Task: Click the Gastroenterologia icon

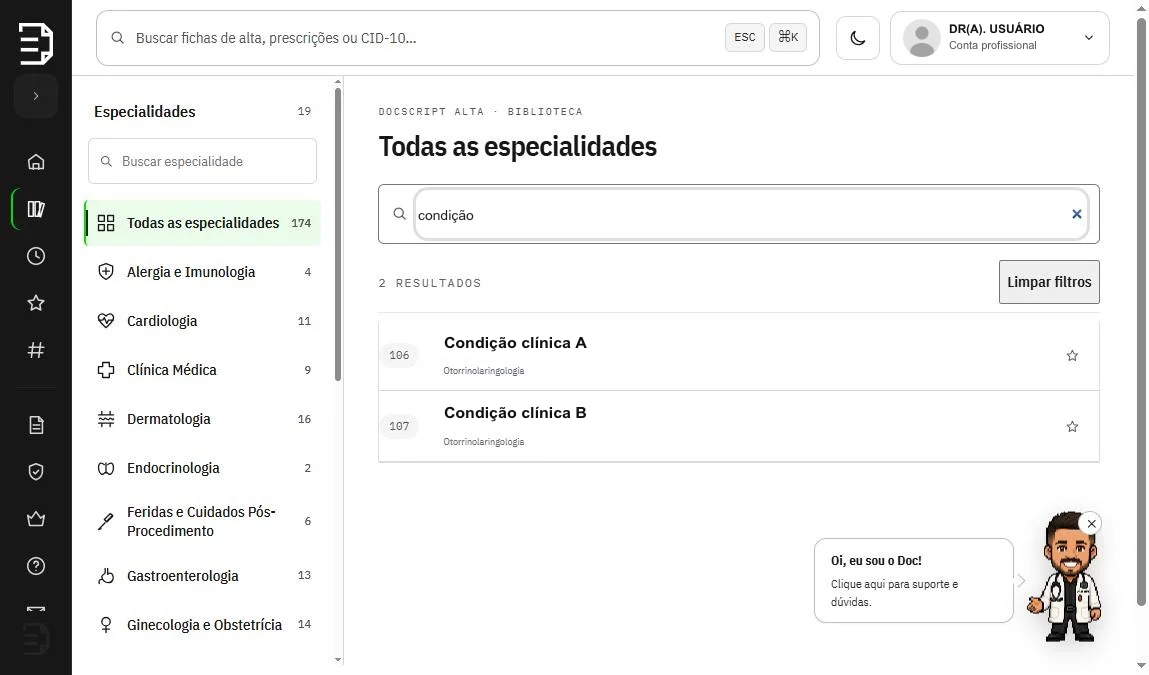Action: [x=106, y=576]
